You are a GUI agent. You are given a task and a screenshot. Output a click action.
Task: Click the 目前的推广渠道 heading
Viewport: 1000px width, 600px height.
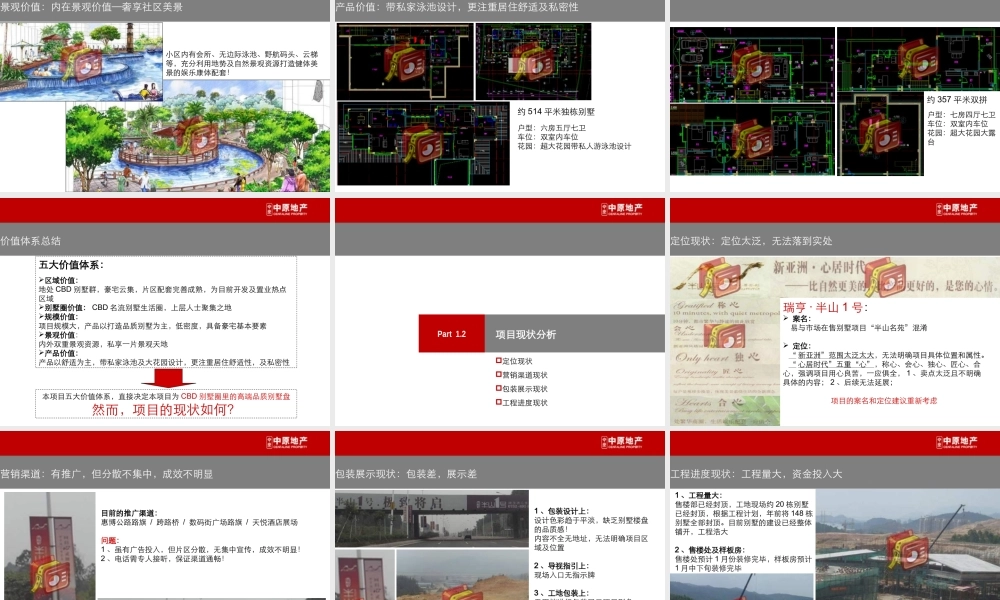pos(129,513)
